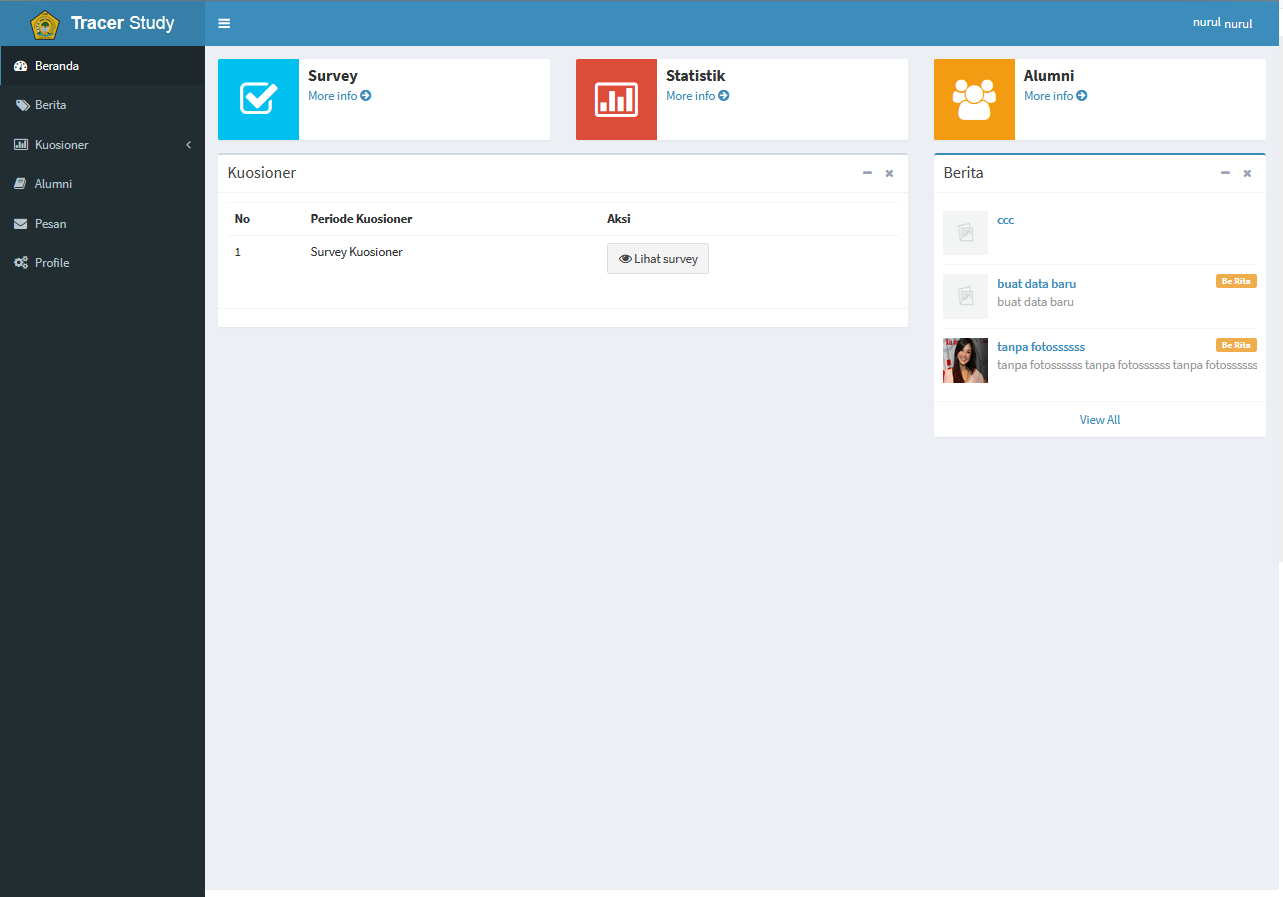Viewport: 1283px width, 897px height.
Task: Collapse the Kuosioner panel with minus icon
Action: [867, 173]
